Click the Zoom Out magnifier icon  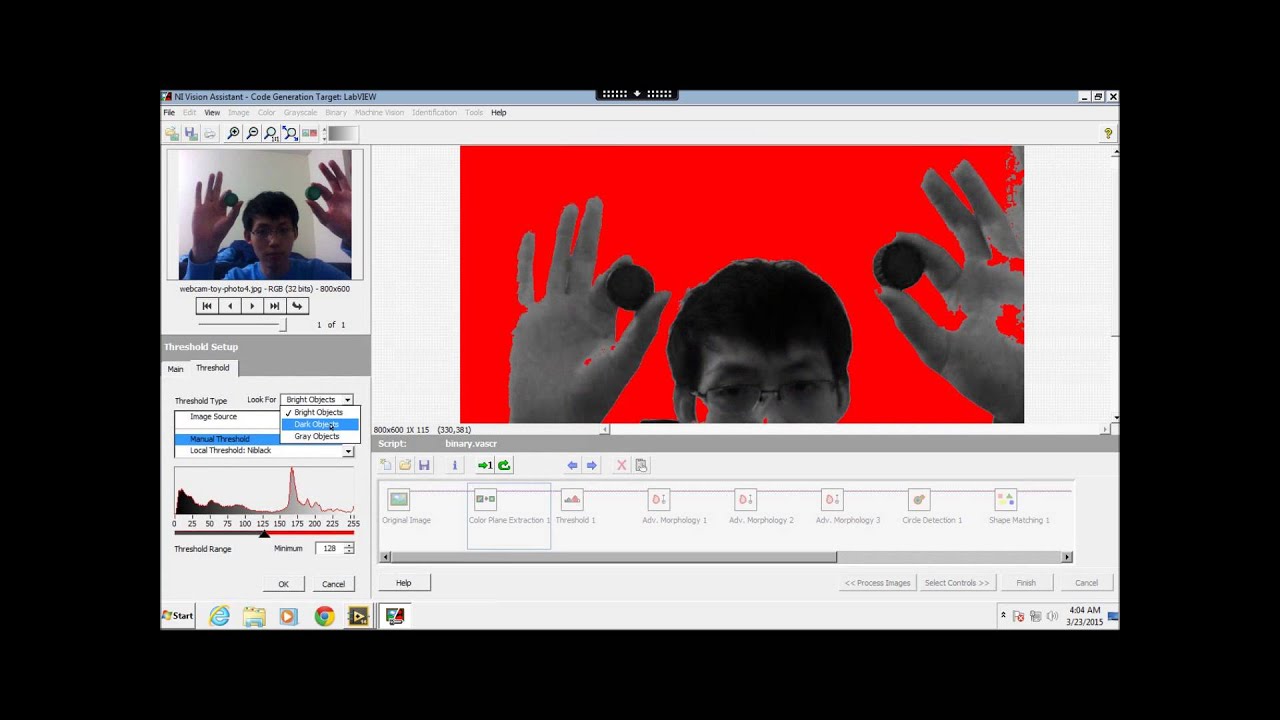pos(252,133)
